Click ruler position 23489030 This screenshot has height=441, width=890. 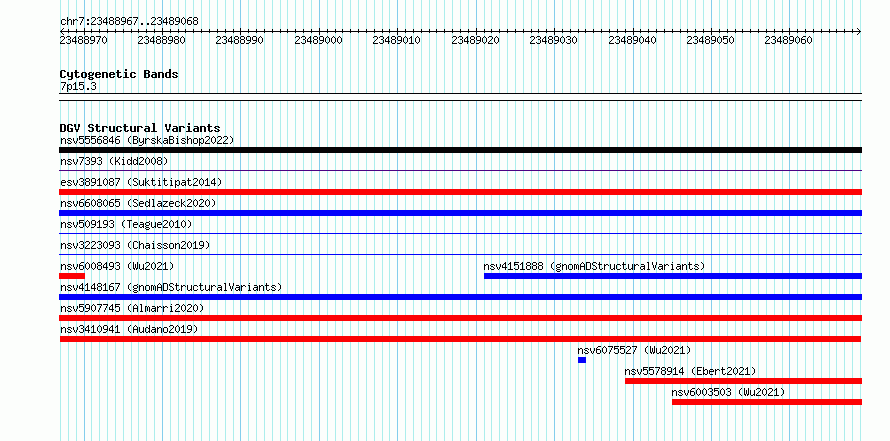click(x=553, y=40)
